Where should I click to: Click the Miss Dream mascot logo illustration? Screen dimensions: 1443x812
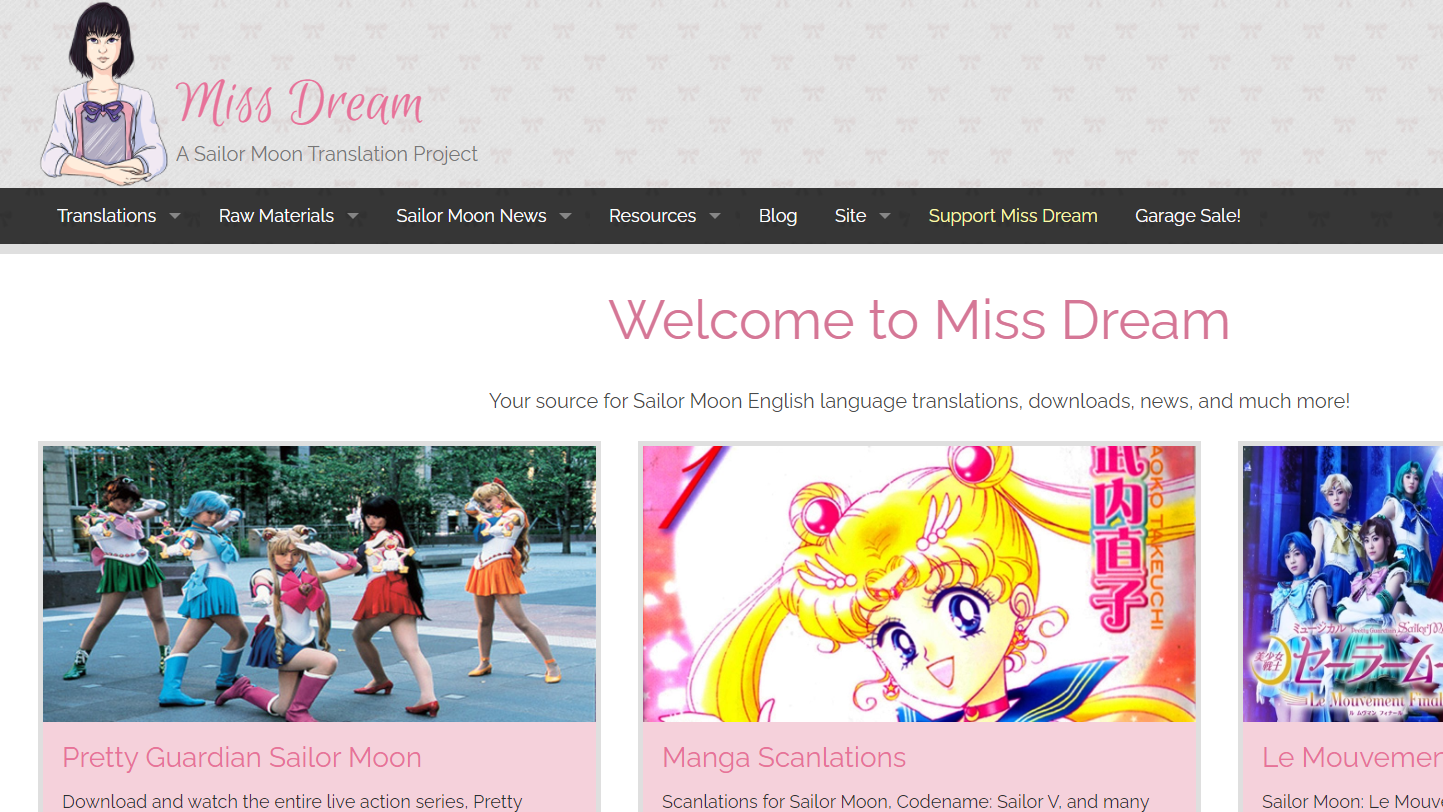(x=104, y=94)
